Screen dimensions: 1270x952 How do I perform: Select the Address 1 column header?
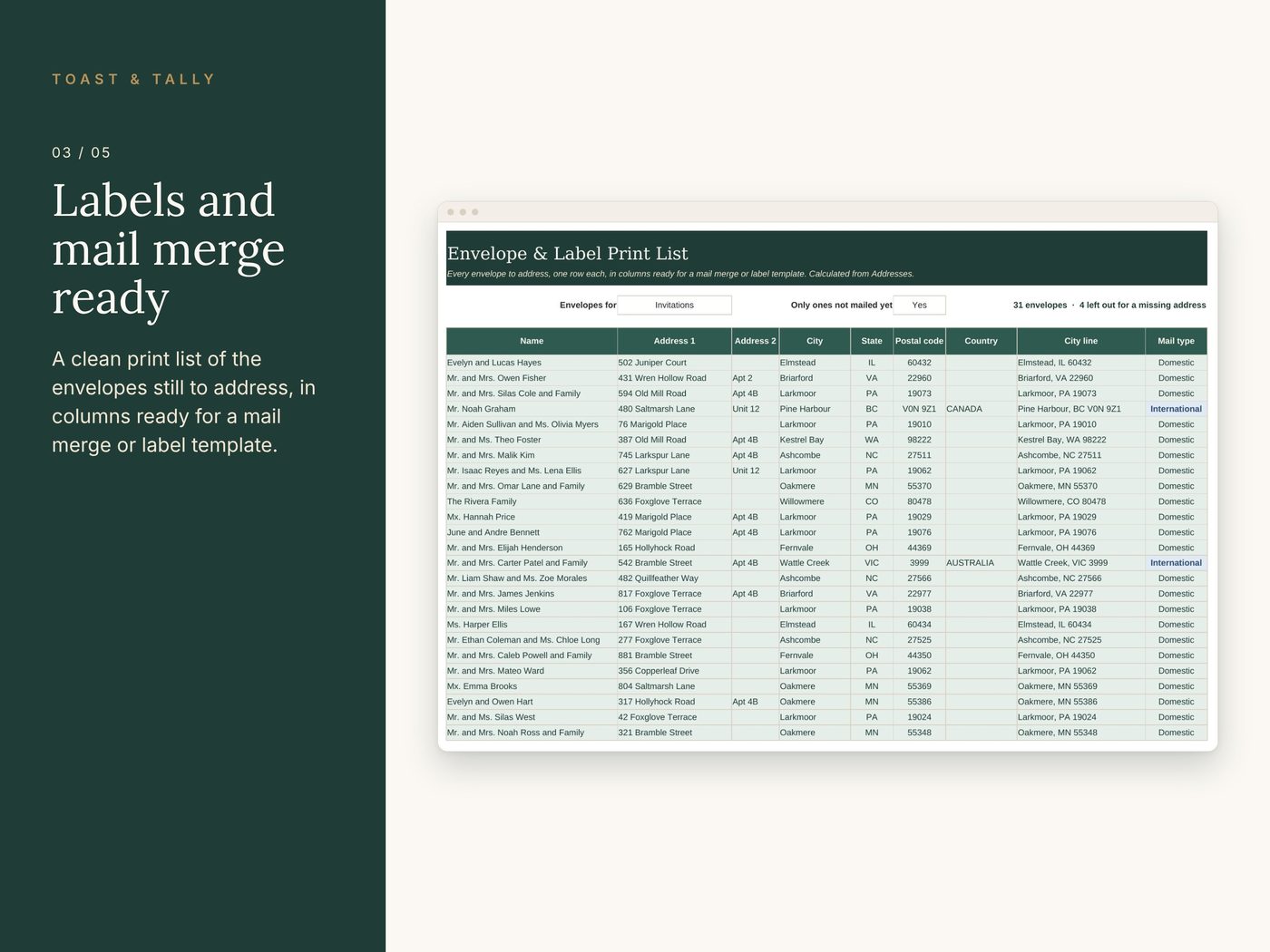(674, 341)
